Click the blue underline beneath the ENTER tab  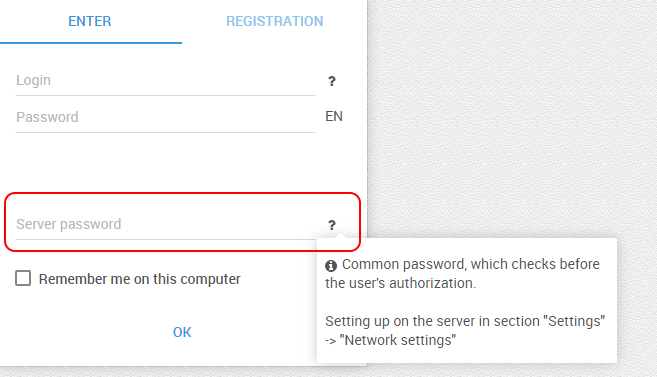(x=91, y=43)
